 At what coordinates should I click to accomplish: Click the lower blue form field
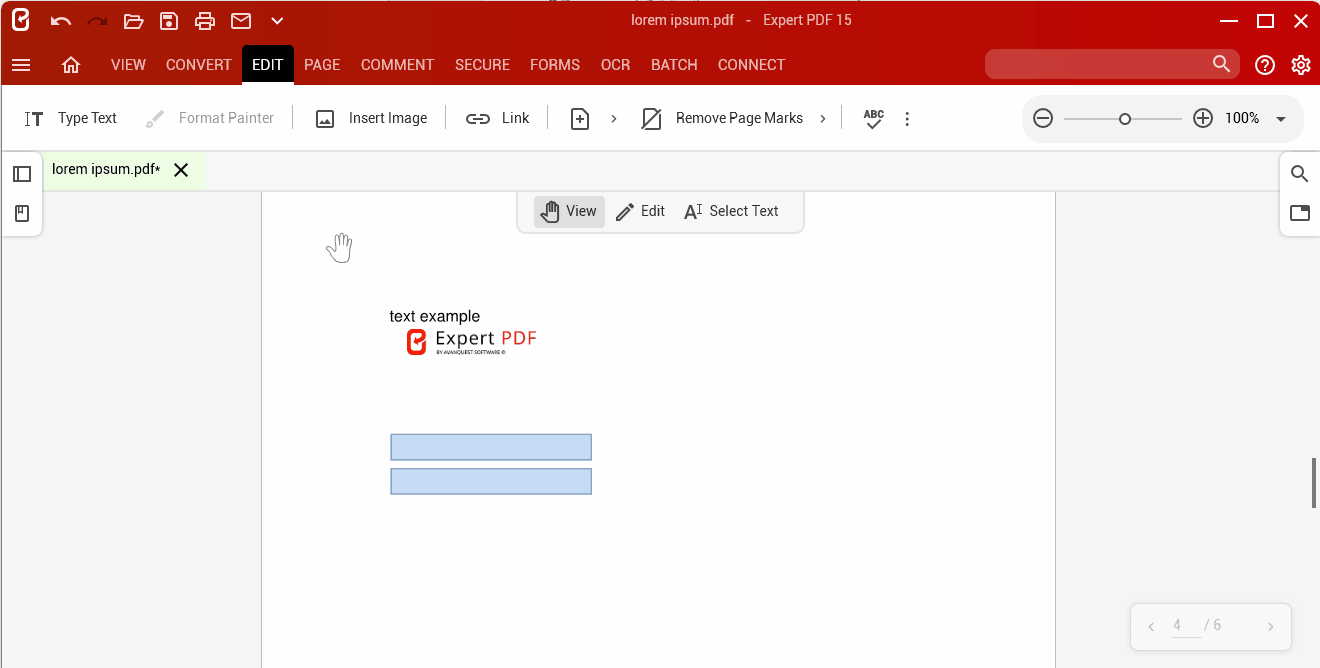(491, 481)
